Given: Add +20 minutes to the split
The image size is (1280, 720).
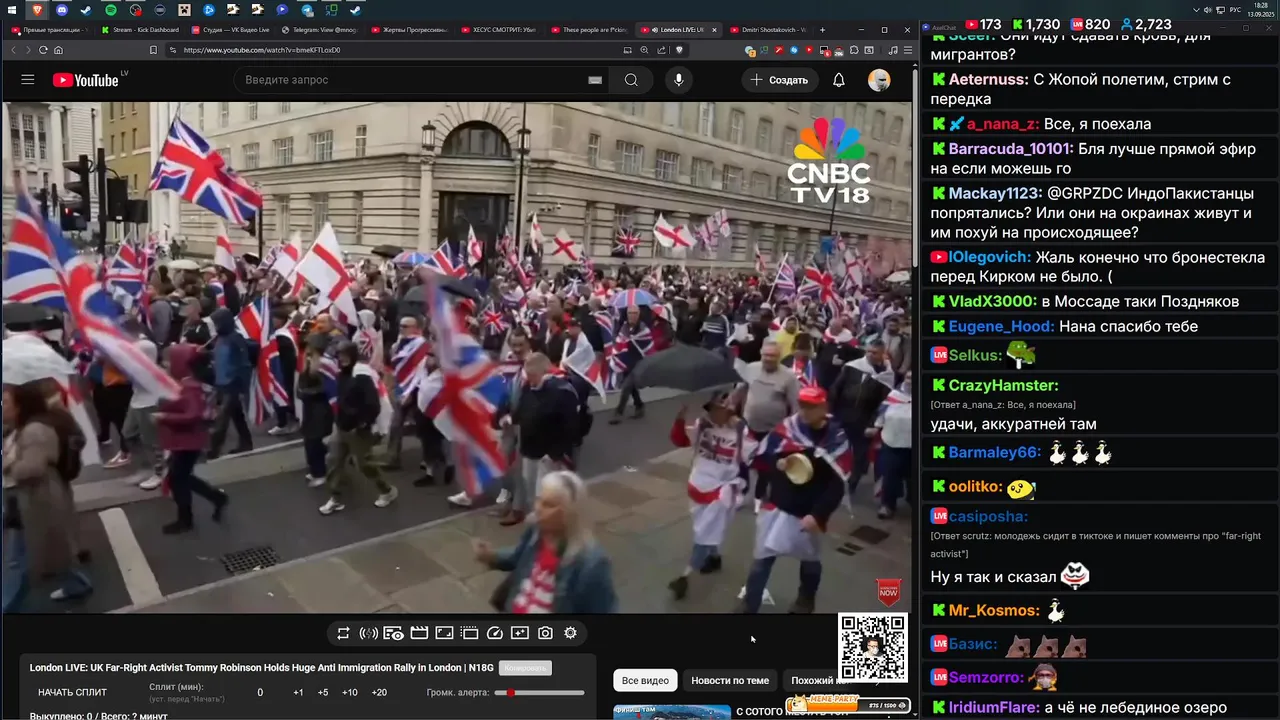Looking at the screenshot, I should 379,693.
